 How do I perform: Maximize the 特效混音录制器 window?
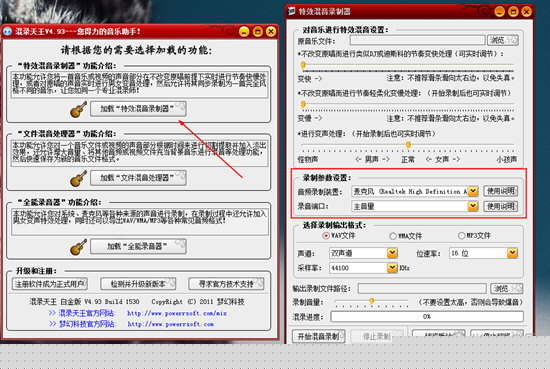point(513,12)
